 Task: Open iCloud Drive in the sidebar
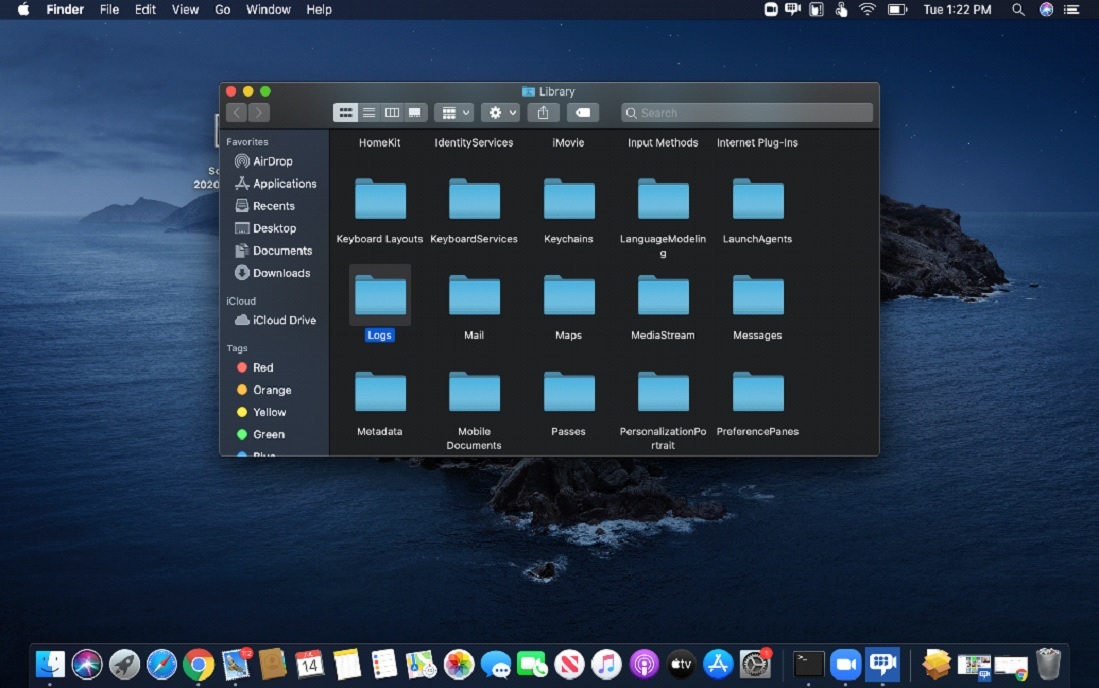pyautogui.click(x=274, y=320)
